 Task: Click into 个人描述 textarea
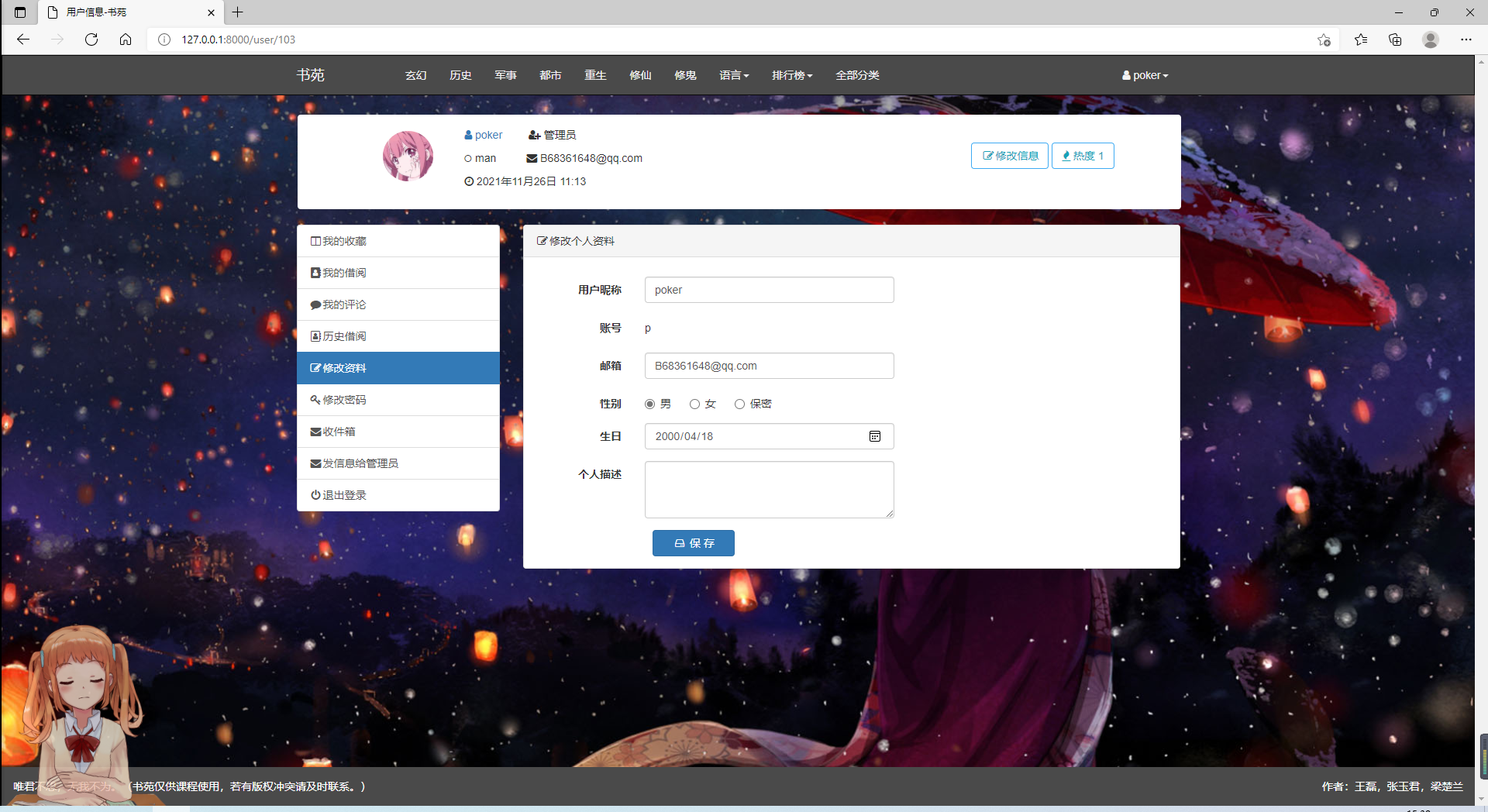coord(770,490)
